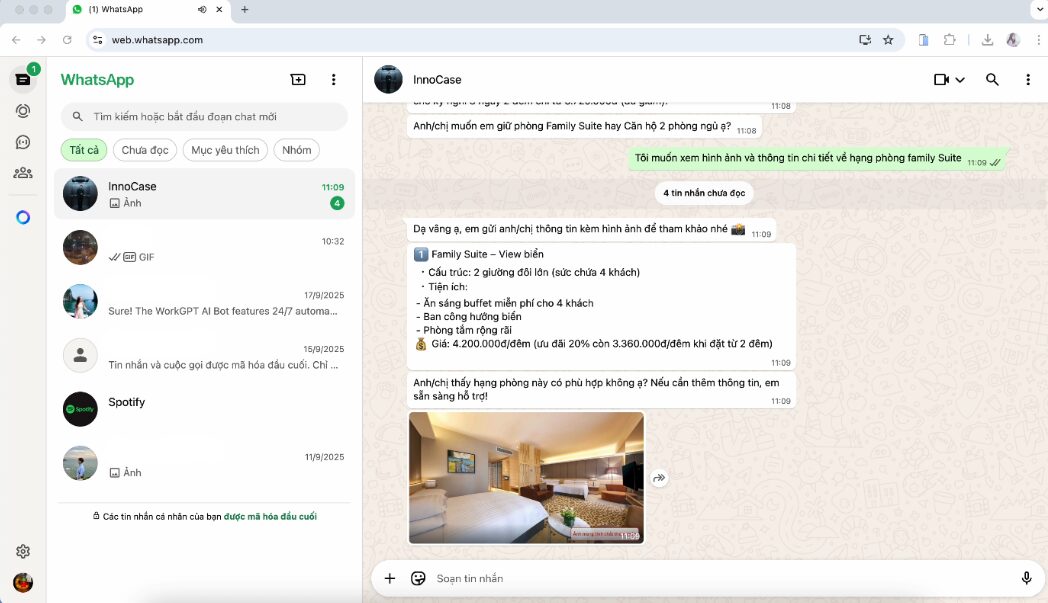This screenshot has height=603, width=1048.
Task: Start a new chat in WhatsApp
Action: [x=298, y=79]
